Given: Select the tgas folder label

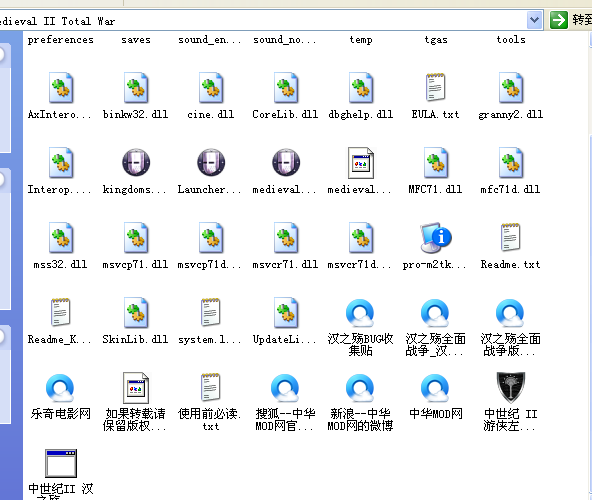Looking at the screenshot, I should [436, 40].
